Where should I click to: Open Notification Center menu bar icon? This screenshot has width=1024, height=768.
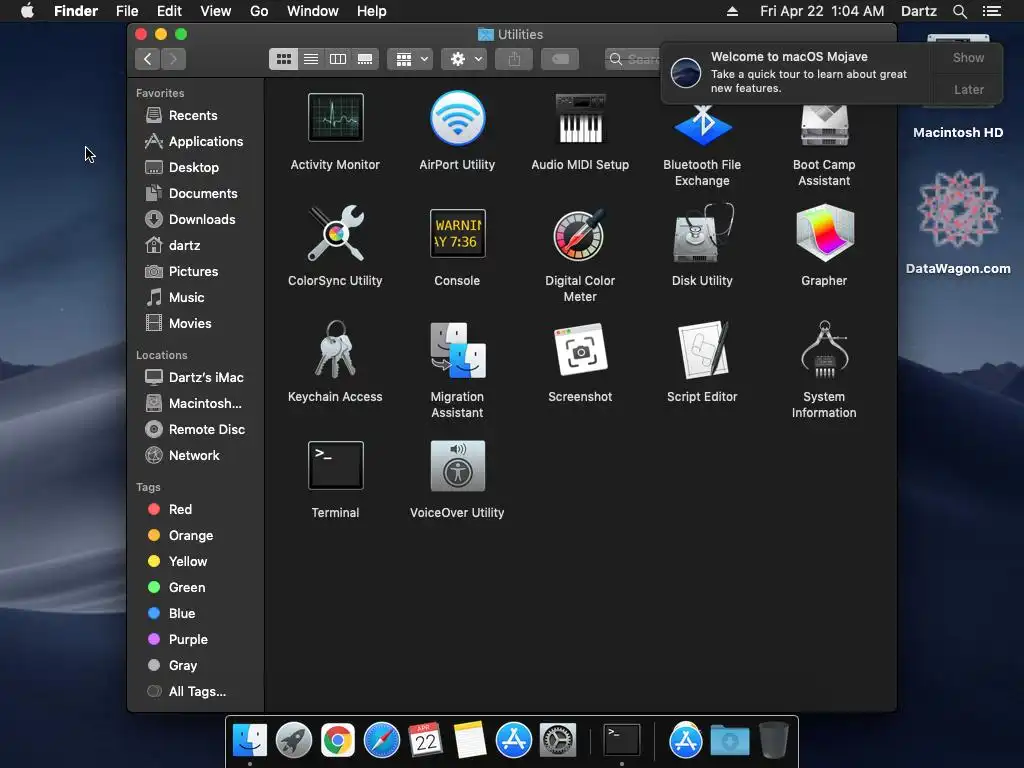[991, 11]
